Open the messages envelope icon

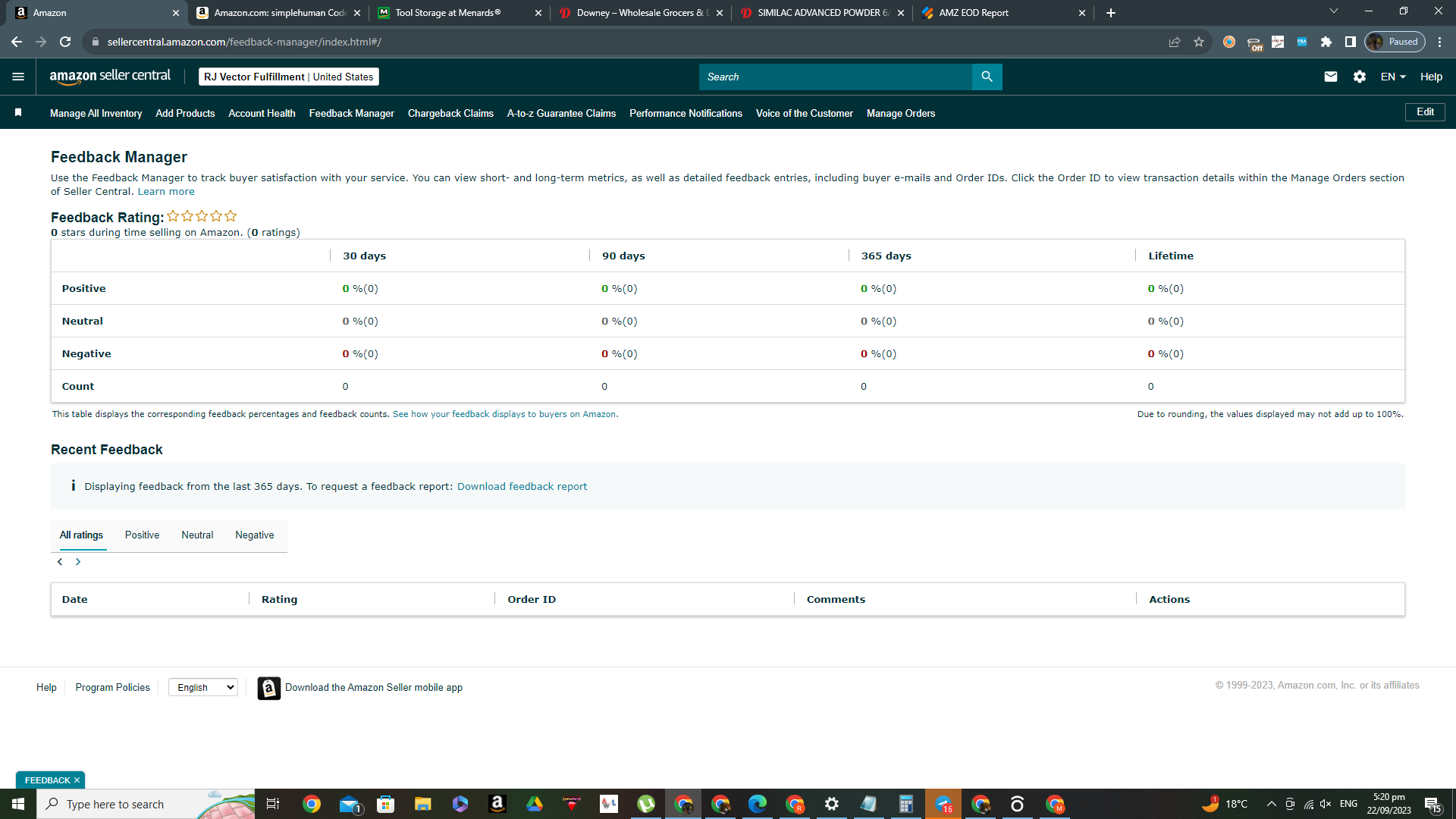pyautogui.click(x=1330, y=77)
